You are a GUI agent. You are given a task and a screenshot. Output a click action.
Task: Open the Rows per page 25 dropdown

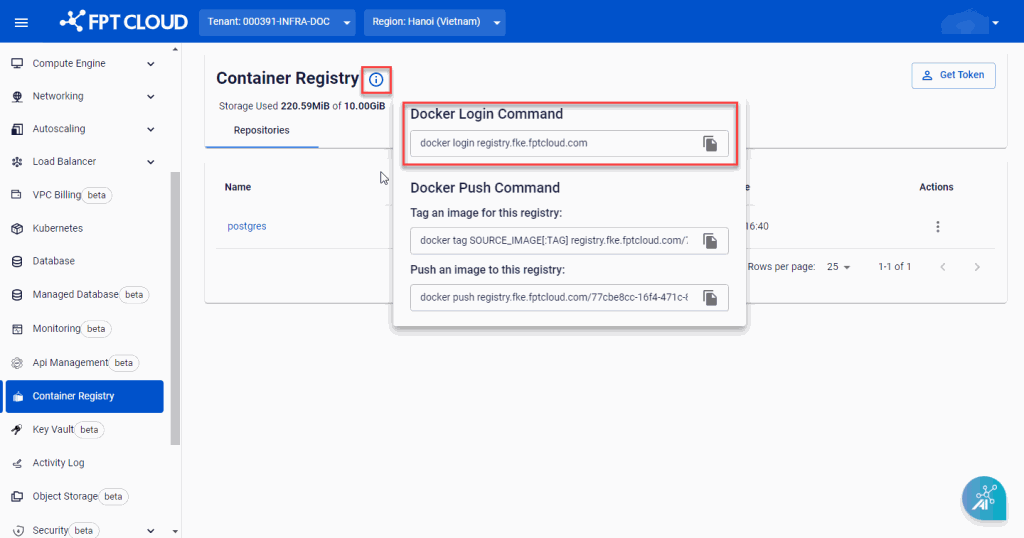[839, 267]
